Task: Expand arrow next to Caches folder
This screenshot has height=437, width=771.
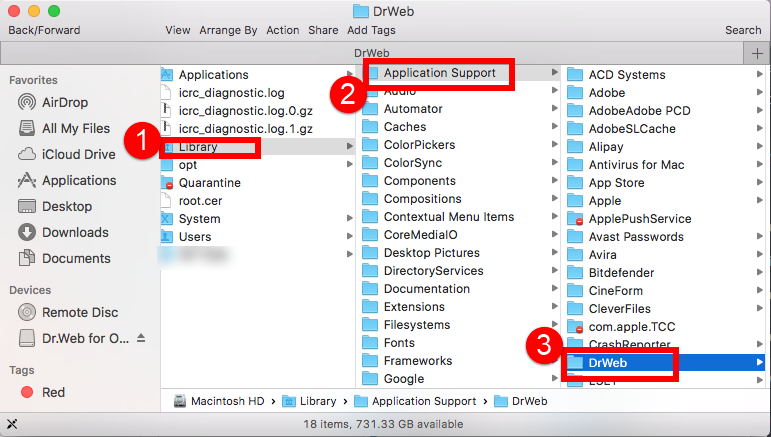Action: 555,126
